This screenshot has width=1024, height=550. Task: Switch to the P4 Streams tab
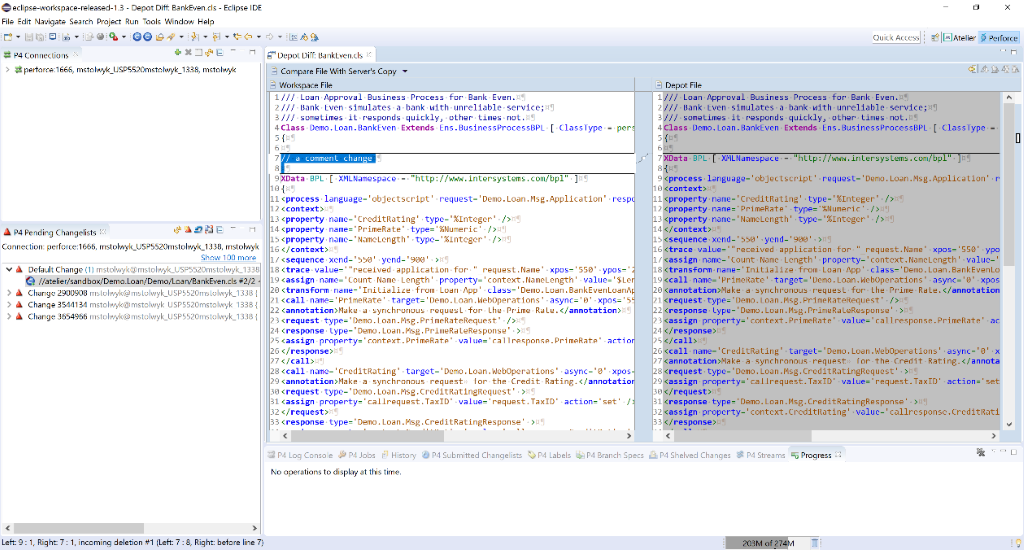tap(761, 455)
